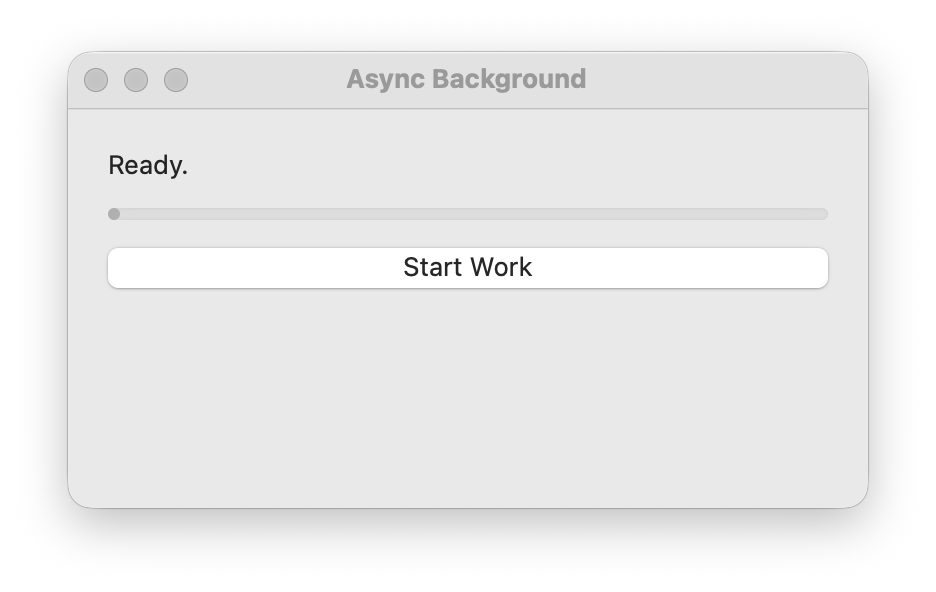Click the yellow minimize control
Viewport: 936px width, 592px height.
[136, 79]
